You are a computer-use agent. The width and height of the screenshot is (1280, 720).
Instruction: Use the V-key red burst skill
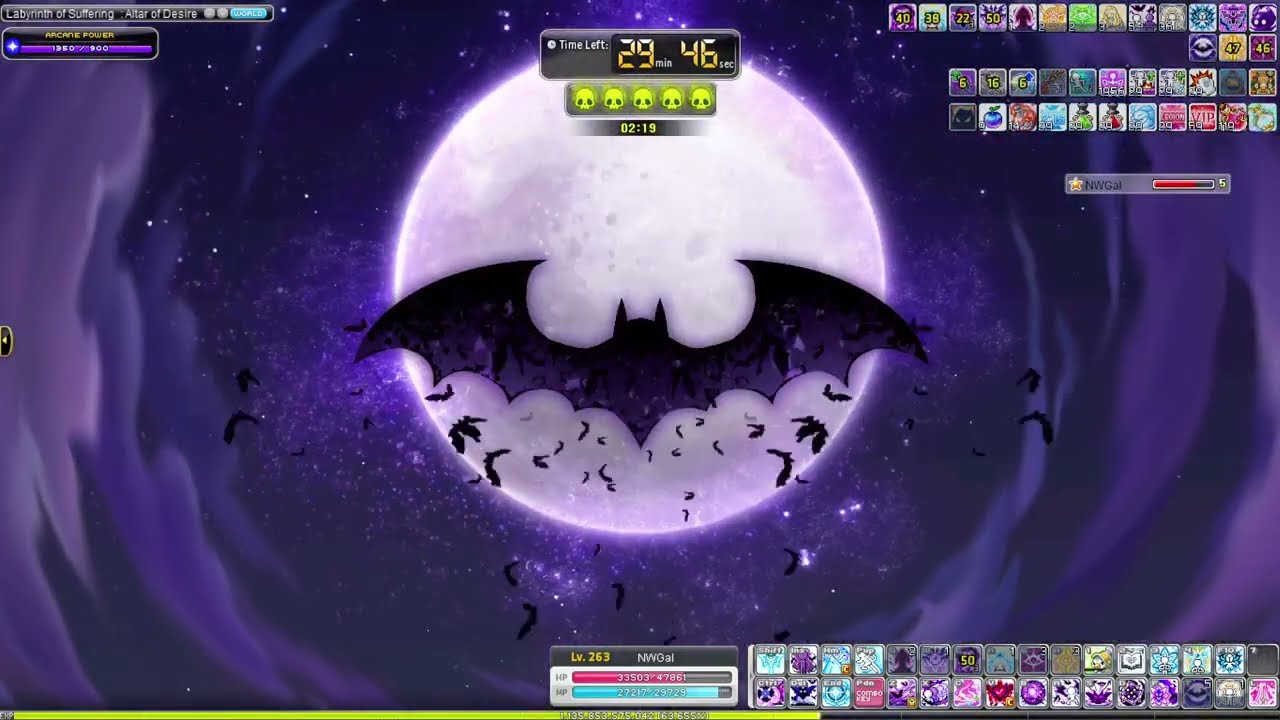(x=1002, y=692)
